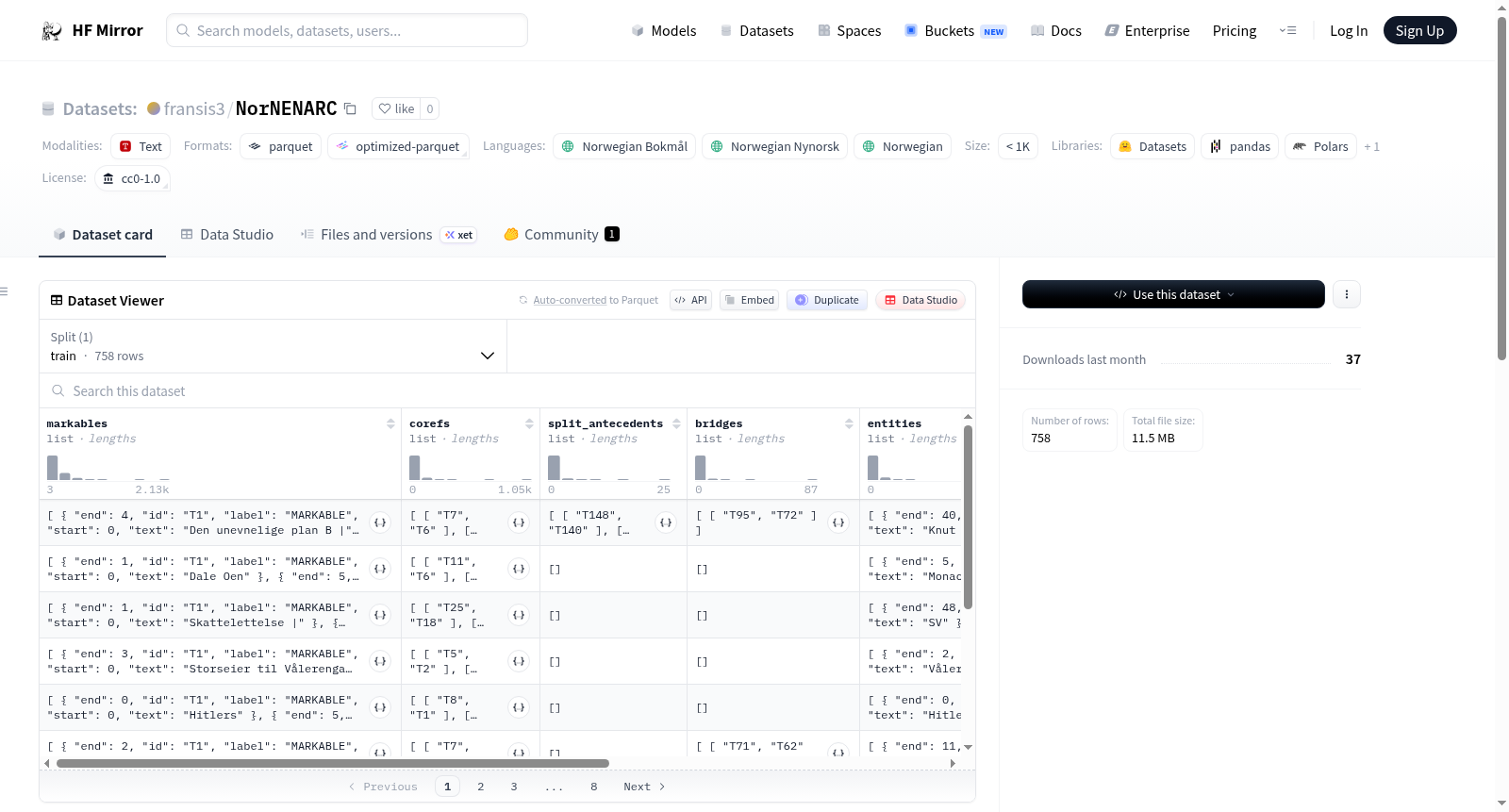Viewport: 1509px width, 812px height.
Task: Filter by Text modality tag
Action: 141,146
